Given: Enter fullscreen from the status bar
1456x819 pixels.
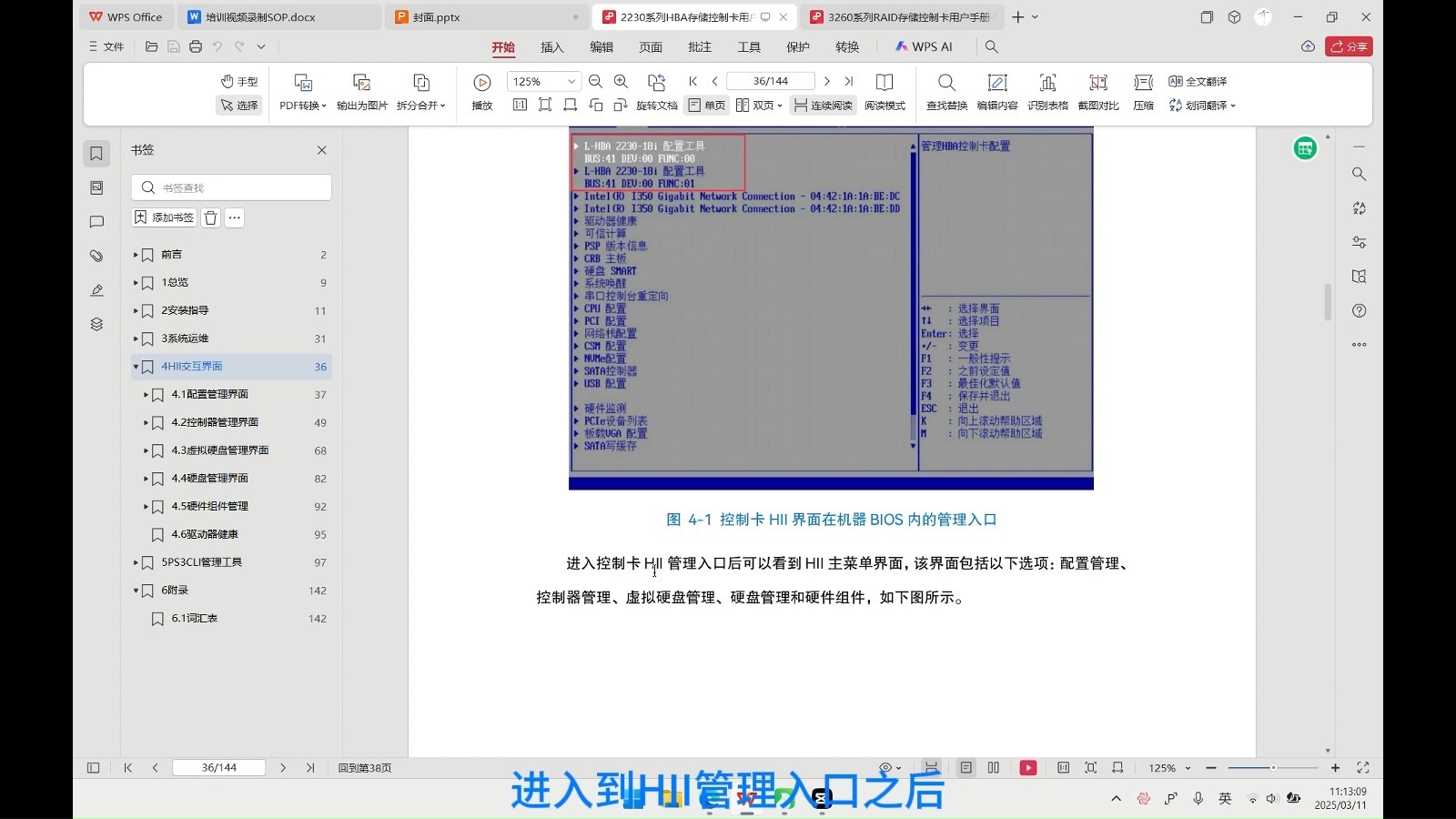Looking at the screenshot, I should [x=1363, y=768].
